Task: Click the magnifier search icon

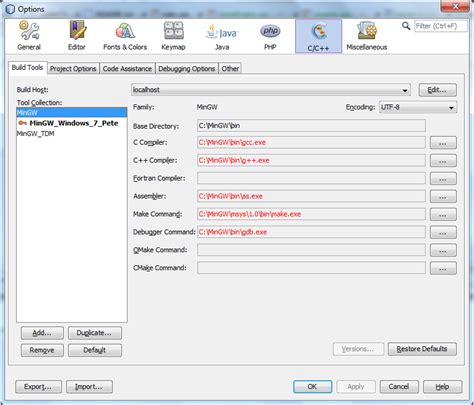Action: pos(406,26)
